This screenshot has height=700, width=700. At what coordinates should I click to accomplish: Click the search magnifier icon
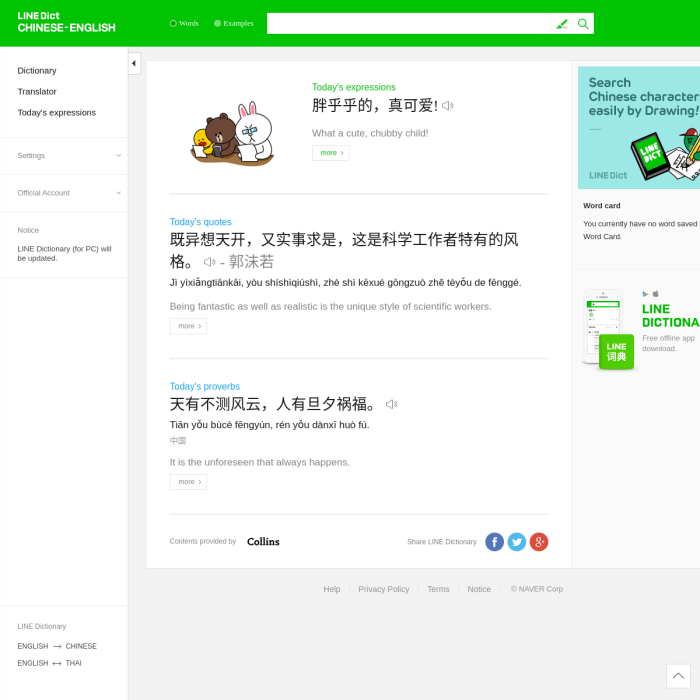pos(583,24)
